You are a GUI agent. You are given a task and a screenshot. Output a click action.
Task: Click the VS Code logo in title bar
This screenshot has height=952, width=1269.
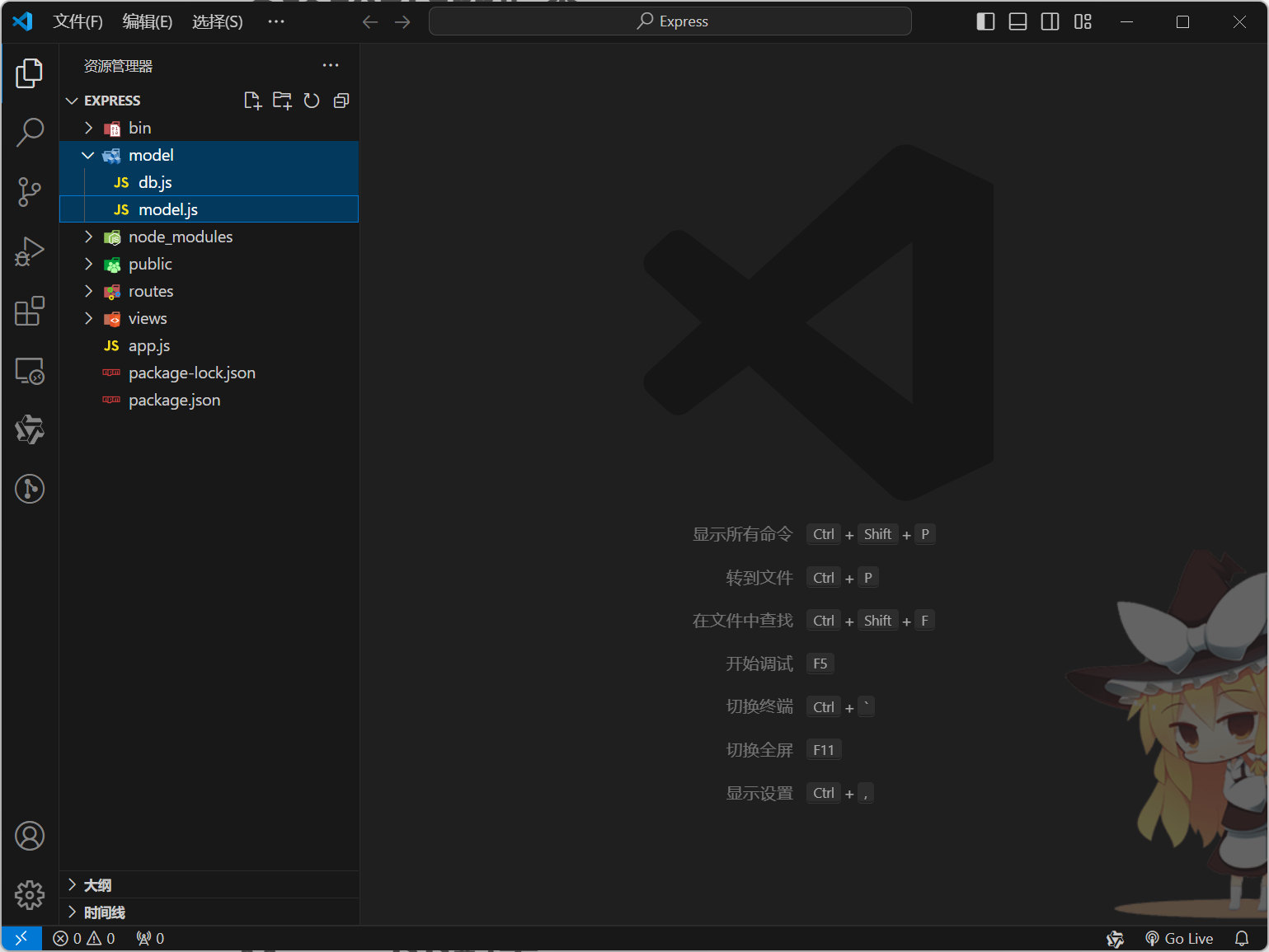pos(22,21)
